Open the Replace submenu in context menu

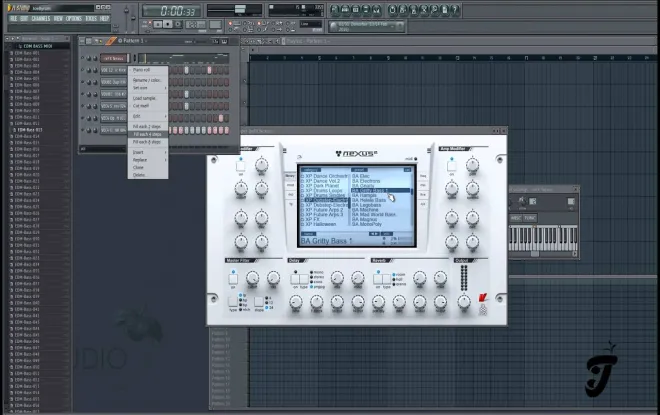[x=148, y=160]
